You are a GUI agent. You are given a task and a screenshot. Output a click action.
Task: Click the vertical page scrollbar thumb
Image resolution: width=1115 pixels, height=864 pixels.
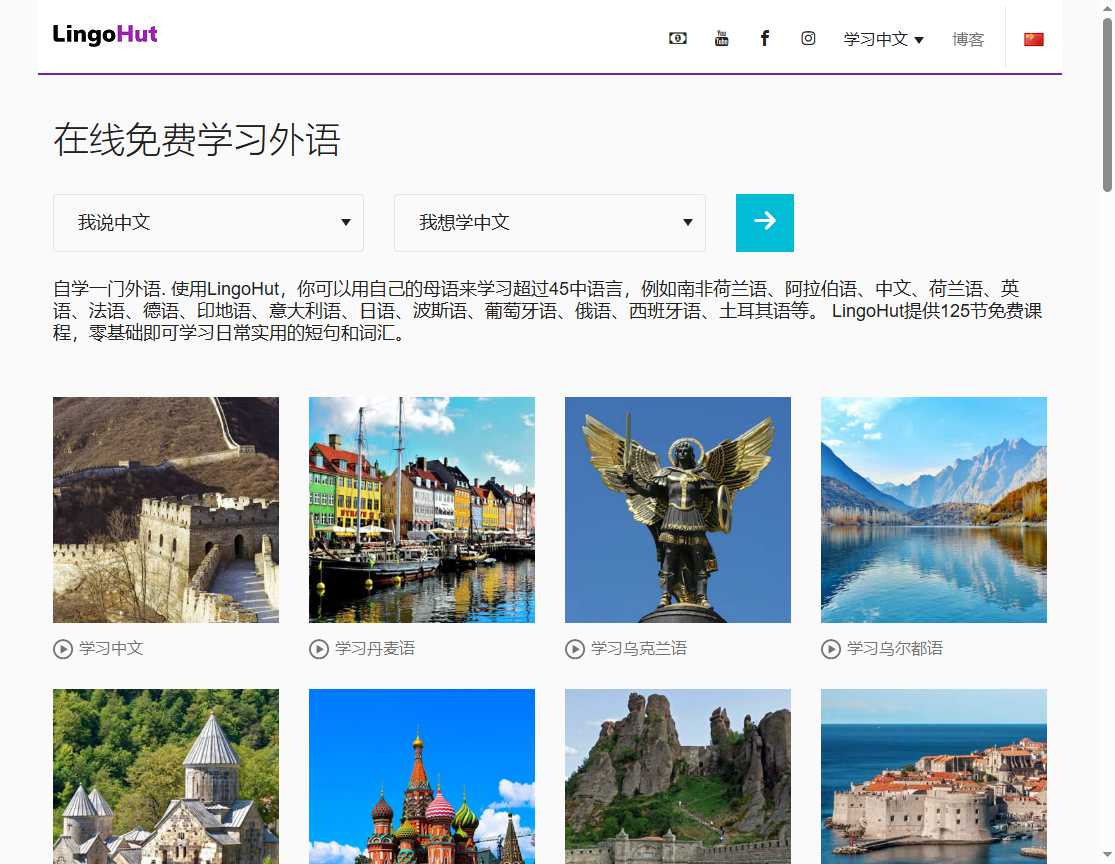click(1107, 105)
